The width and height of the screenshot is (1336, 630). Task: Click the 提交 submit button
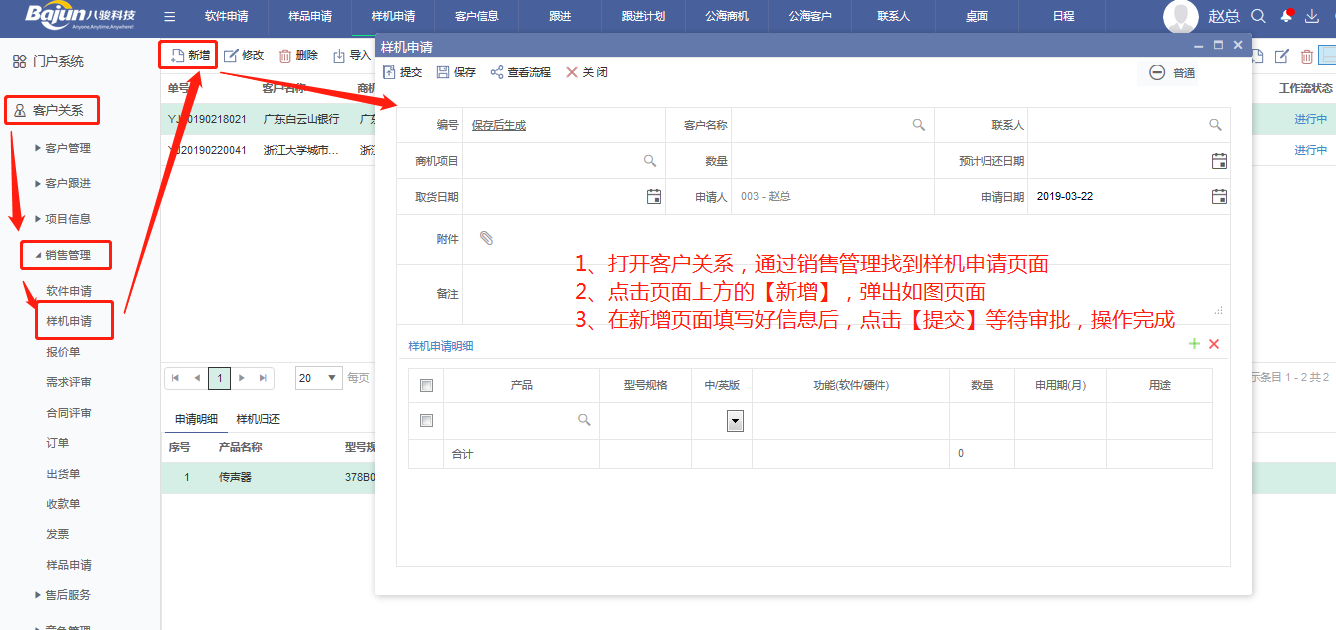coord(402,72)
